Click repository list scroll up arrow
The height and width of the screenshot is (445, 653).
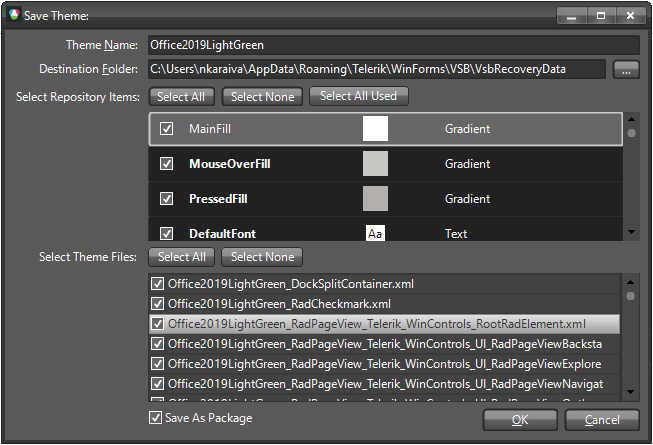click(x=631, y=119)
